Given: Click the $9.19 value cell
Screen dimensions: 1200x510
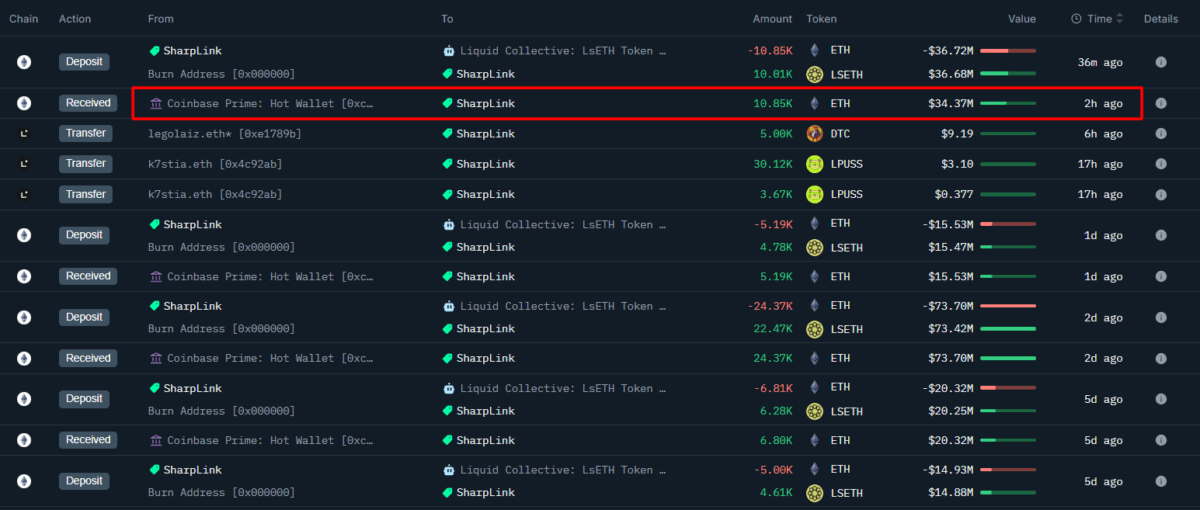Looking at the screenshot, I should point(956,134).
